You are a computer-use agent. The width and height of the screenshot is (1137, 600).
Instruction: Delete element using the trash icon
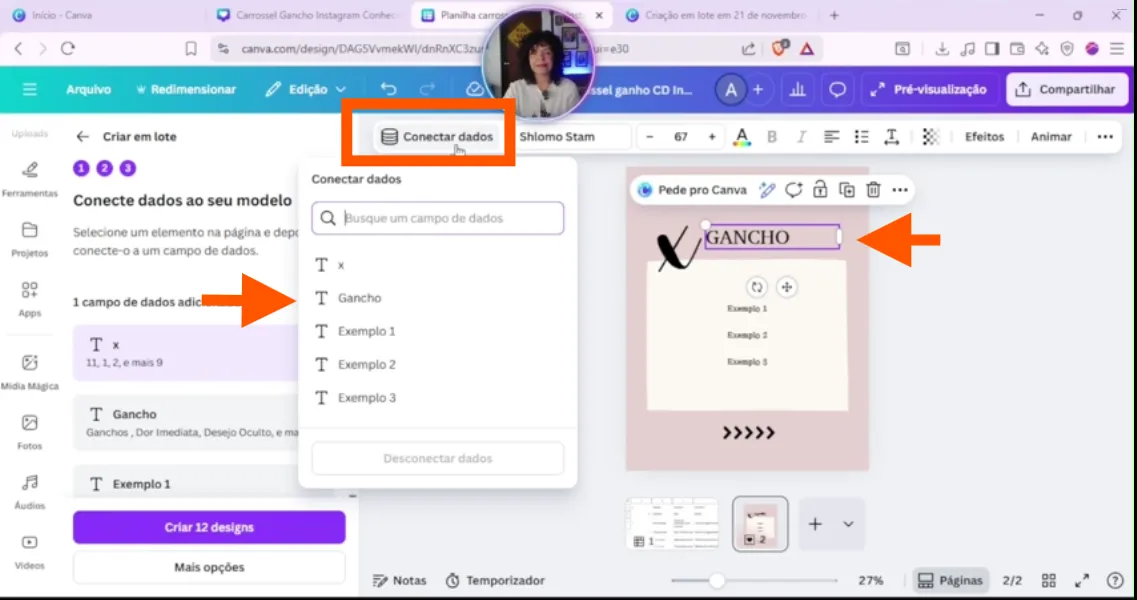tap(873, 190)
